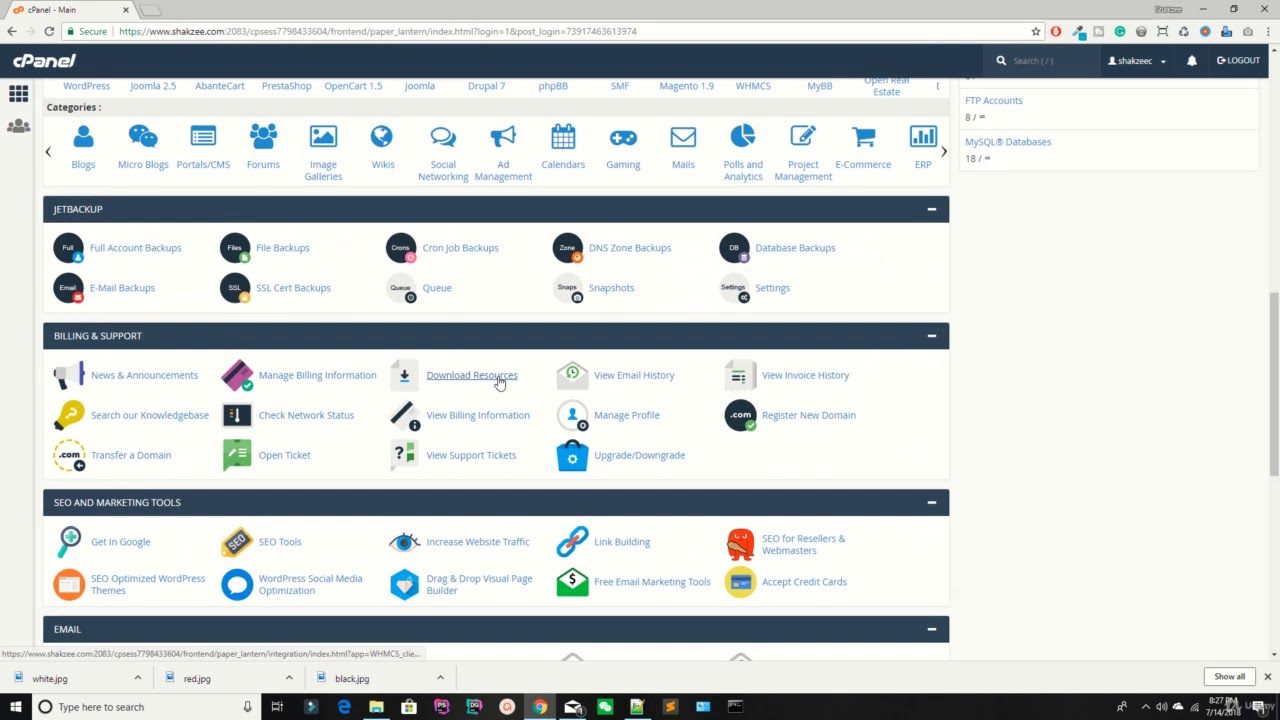Click the Upgrade/Downgrade shopping bag icon

[572, 455]
